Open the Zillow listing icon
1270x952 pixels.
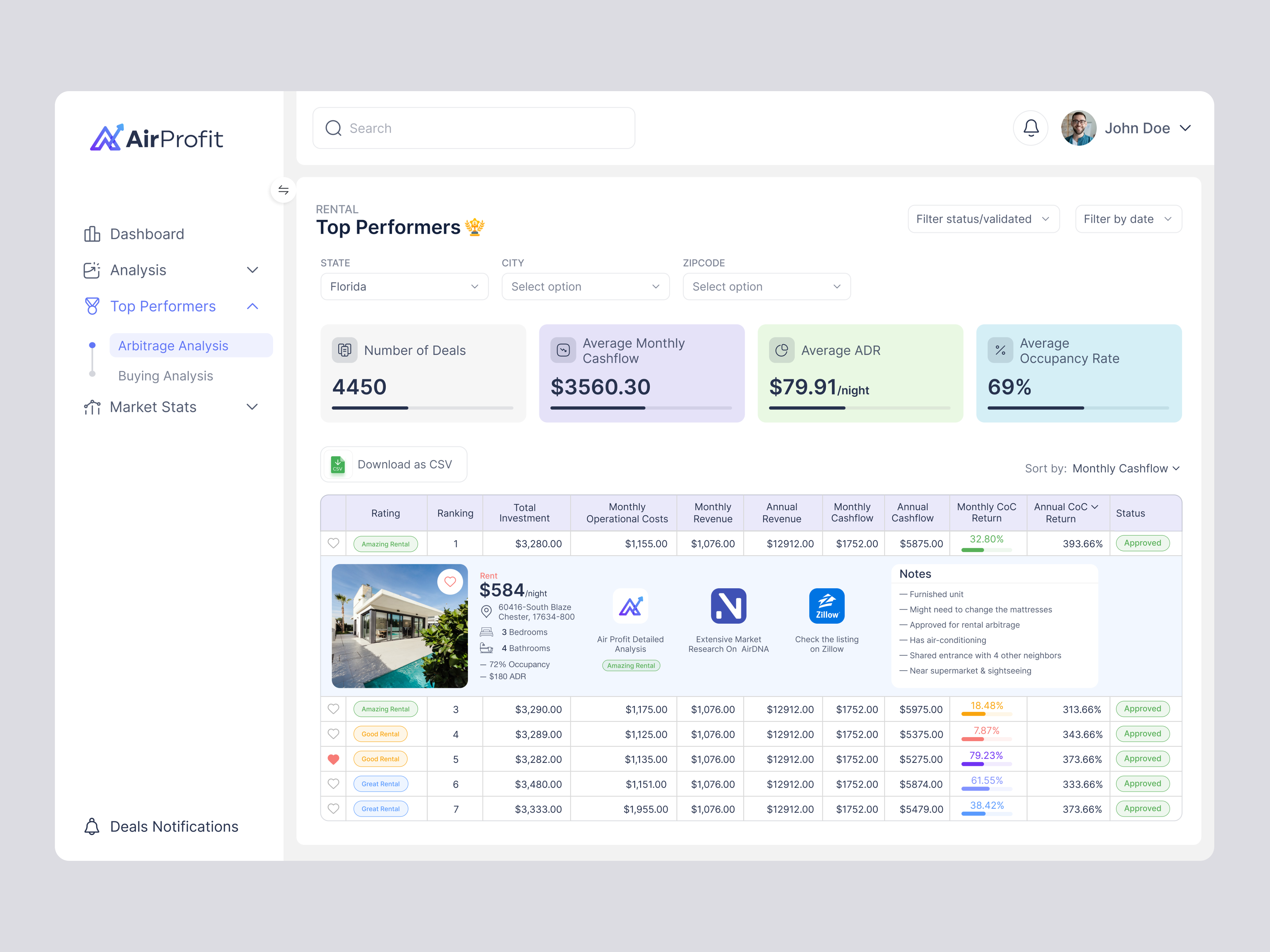(827, 606)
